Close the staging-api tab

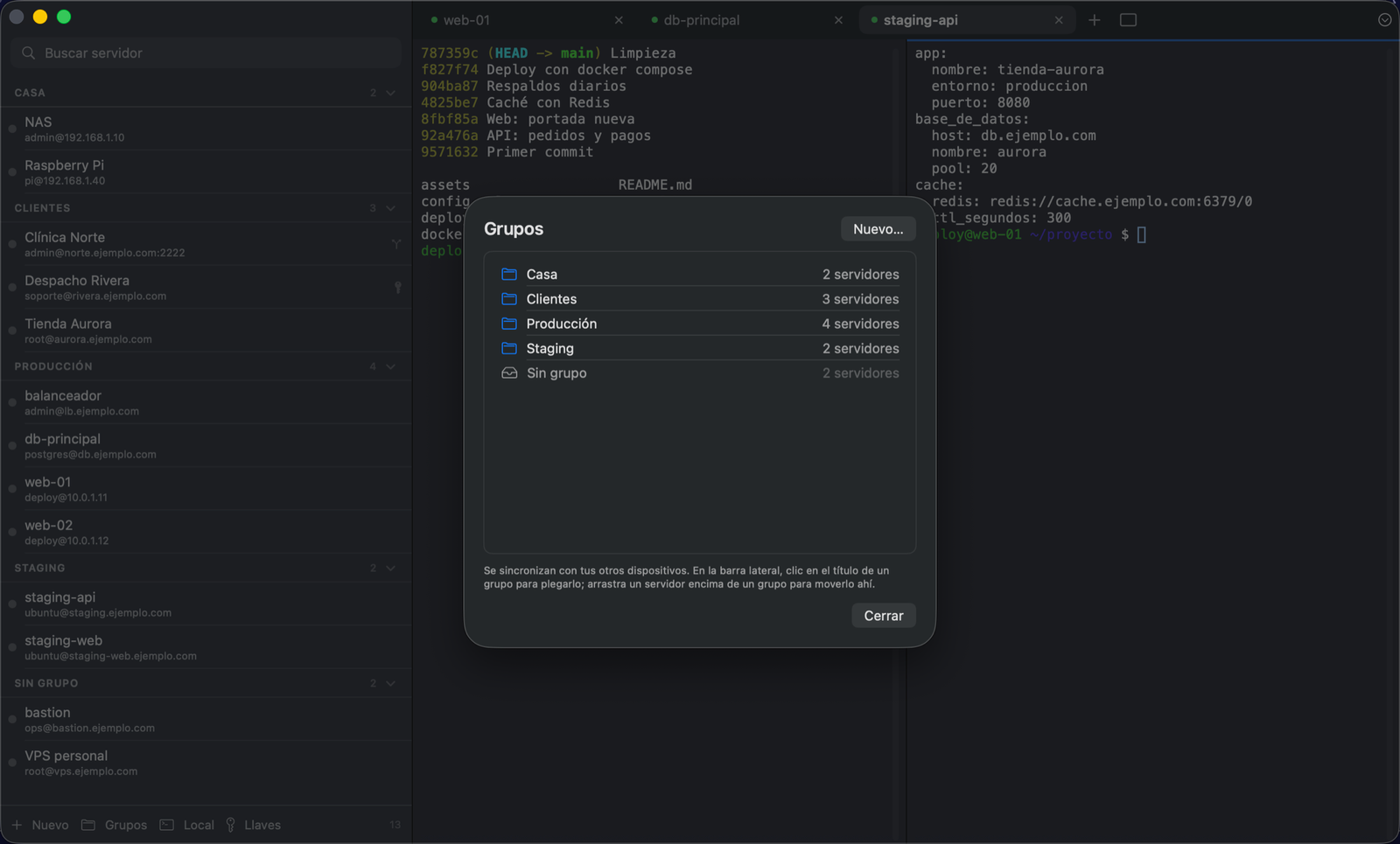pos(1059,20)
